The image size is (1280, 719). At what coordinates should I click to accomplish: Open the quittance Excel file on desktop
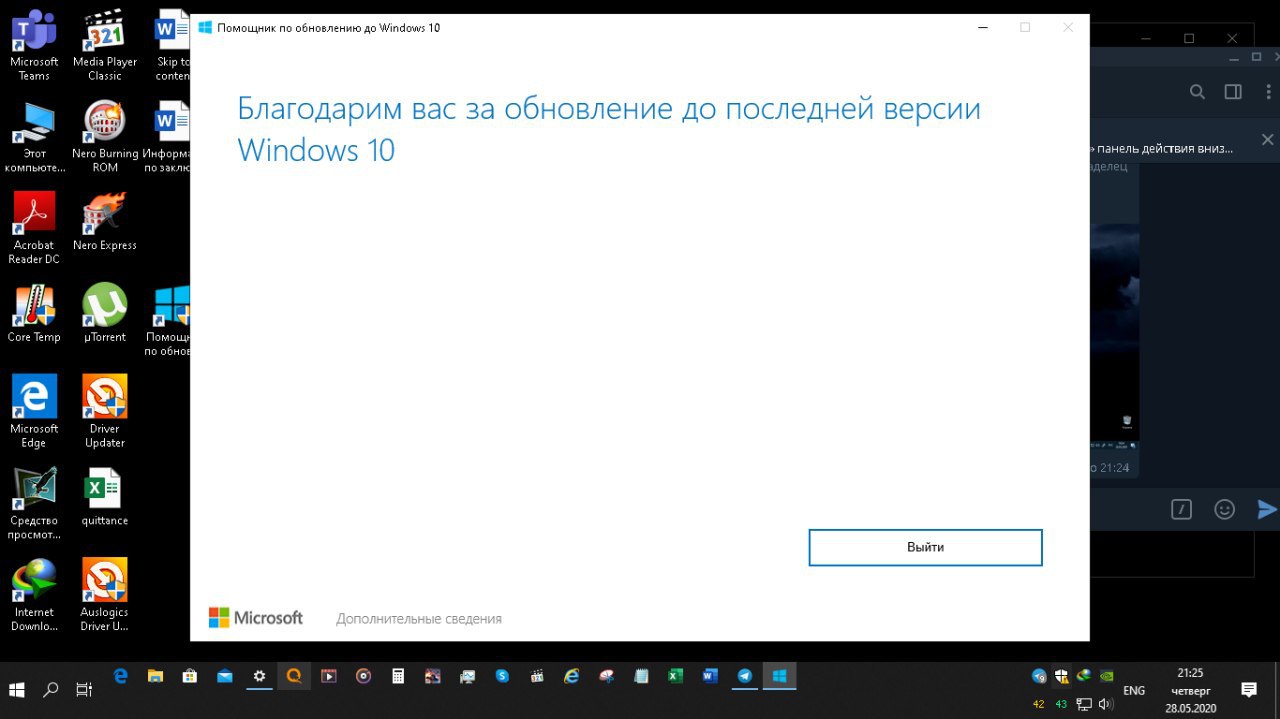tap(105, 497)
